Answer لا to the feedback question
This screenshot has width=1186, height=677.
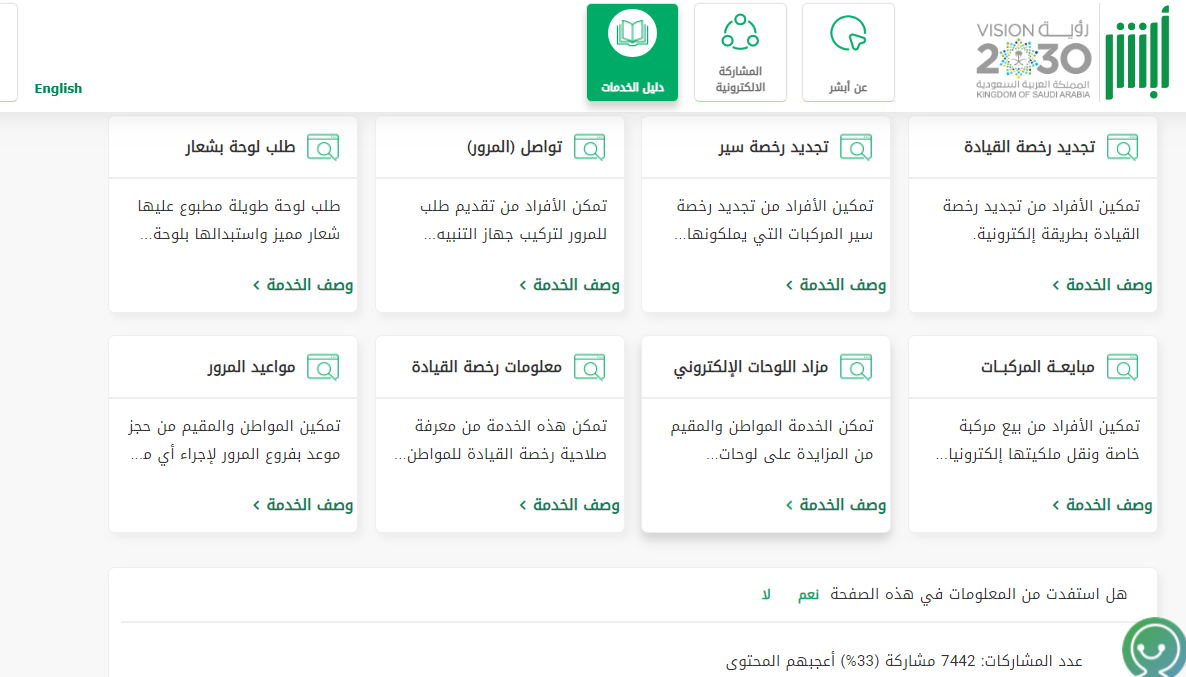coord(766,594)
